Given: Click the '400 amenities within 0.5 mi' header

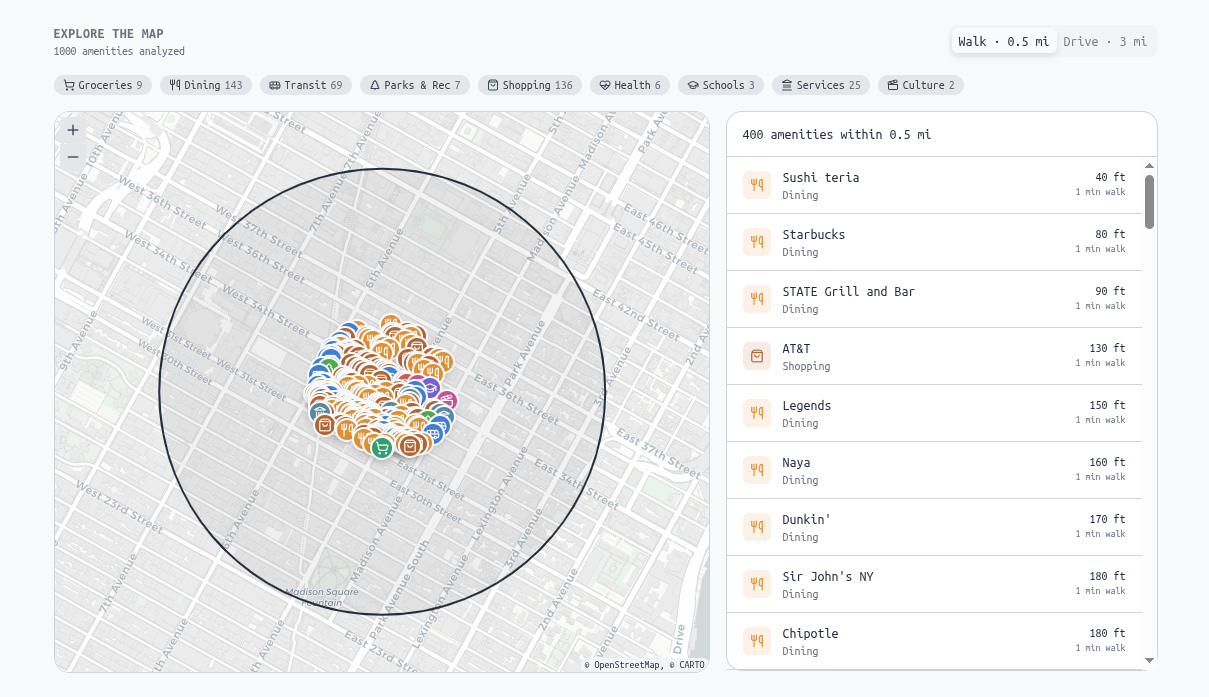Looking at the screenshot, I should 836,134.
